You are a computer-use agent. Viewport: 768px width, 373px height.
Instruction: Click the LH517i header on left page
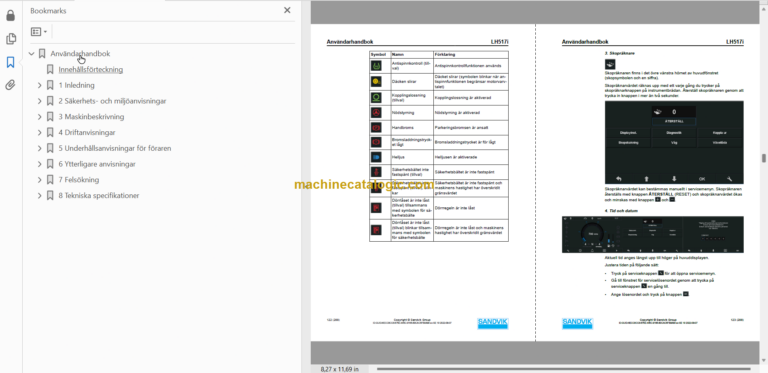[x=500, y=42]
